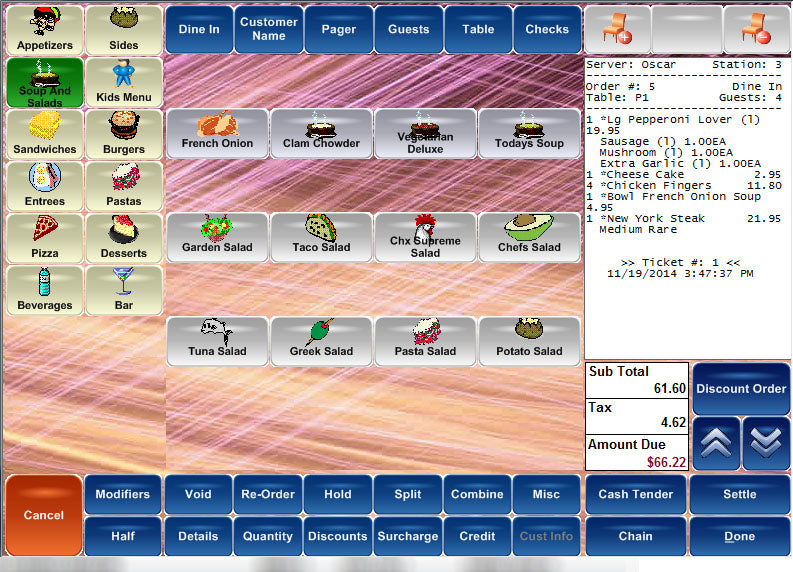
Task: Select the French Onion soup item
Action: pyautogui.click(x=217, y=133)
